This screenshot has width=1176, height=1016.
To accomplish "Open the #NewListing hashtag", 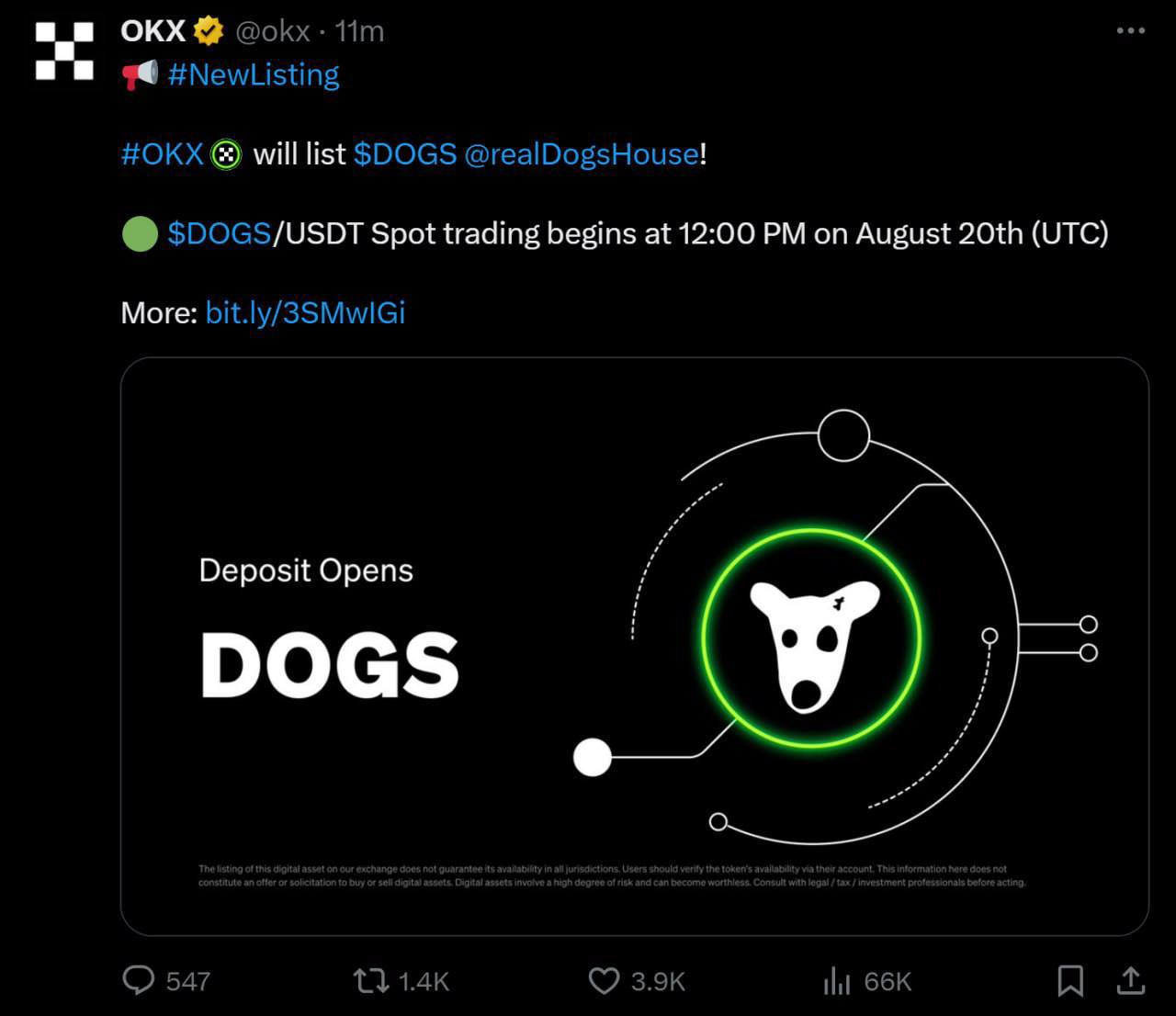I will click(x=254, y=74).
